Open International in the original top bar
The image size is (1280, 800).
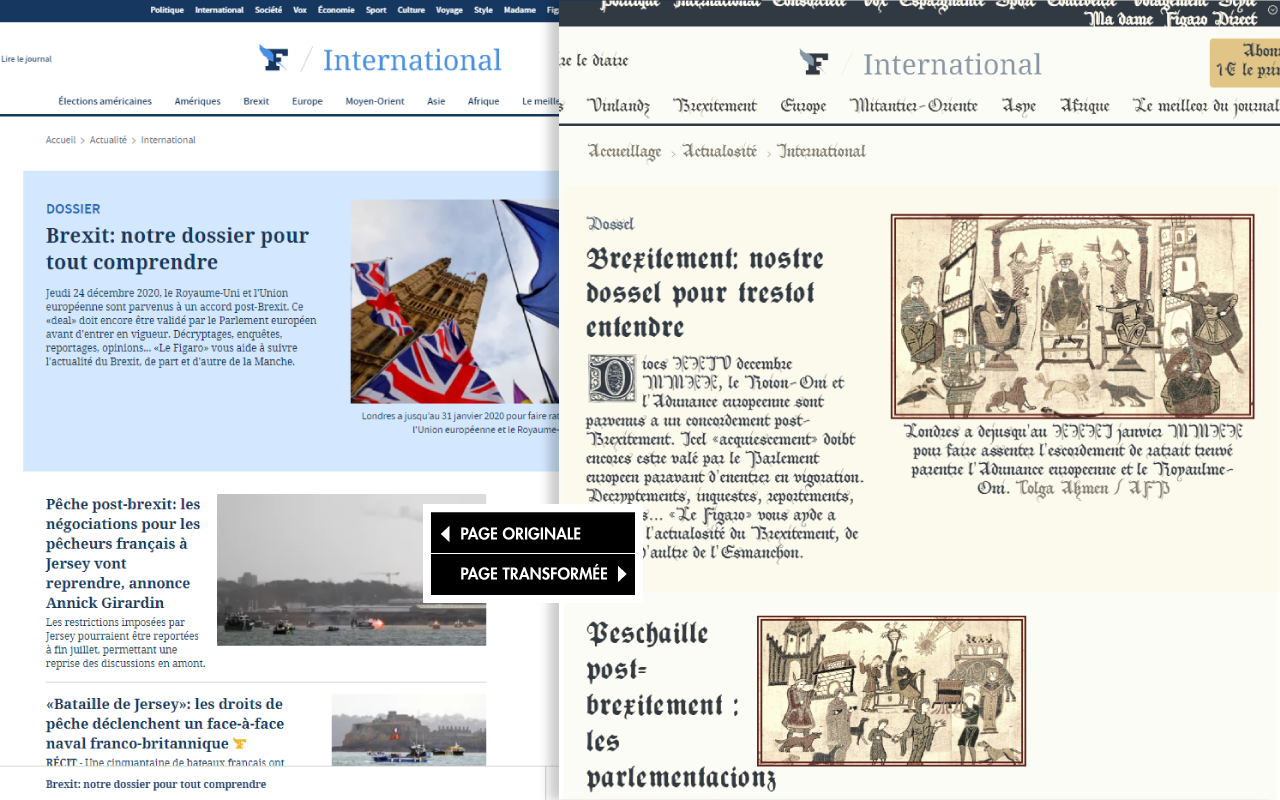[219, 10]
